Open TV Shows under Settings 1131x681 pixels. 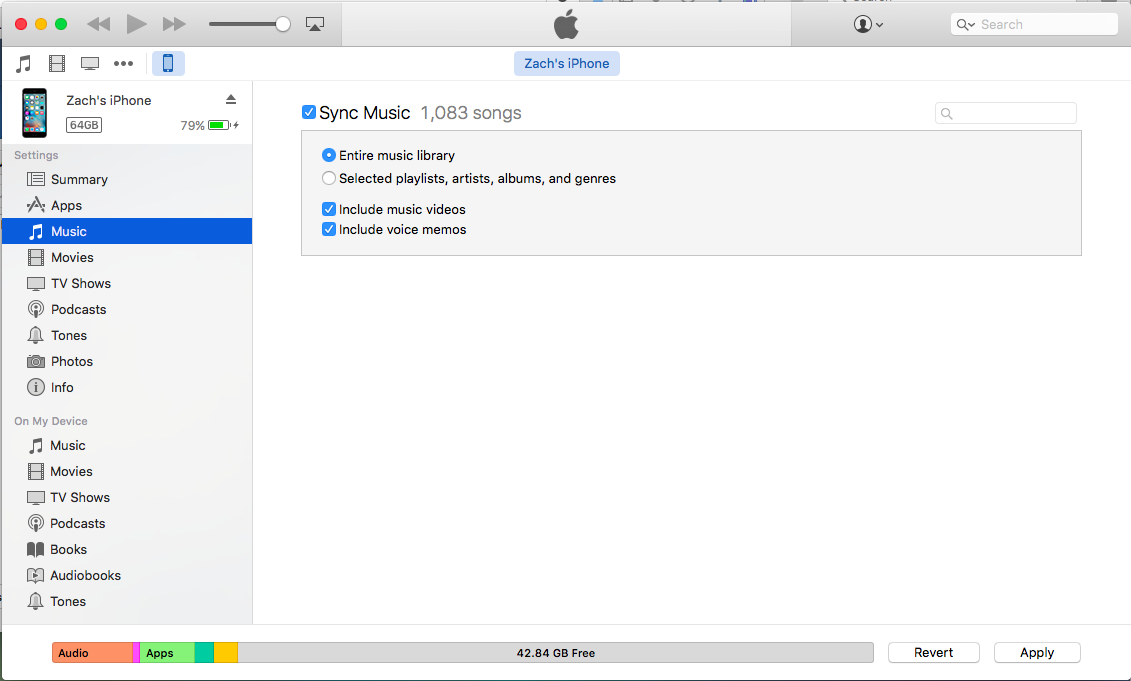click(x=127, y=283)
